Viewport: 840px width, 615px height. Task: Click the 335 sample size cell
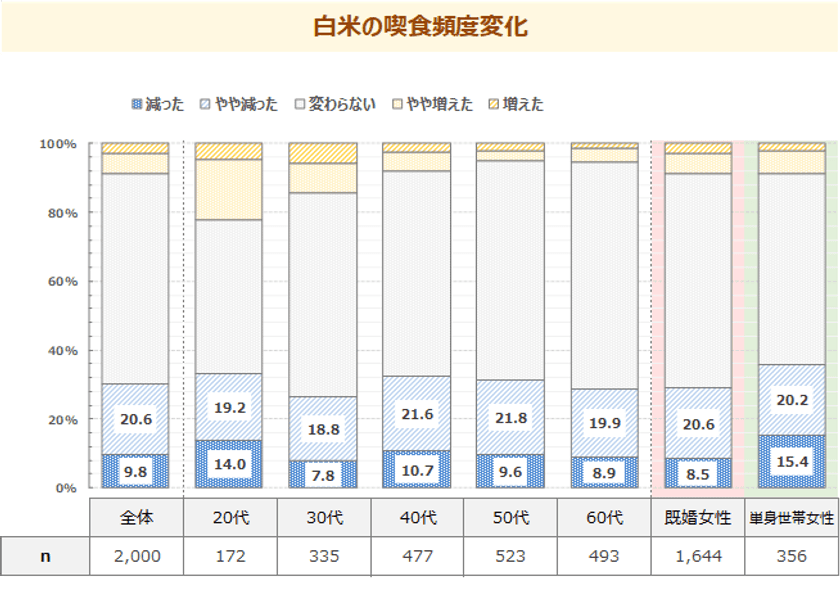point(324,556)
